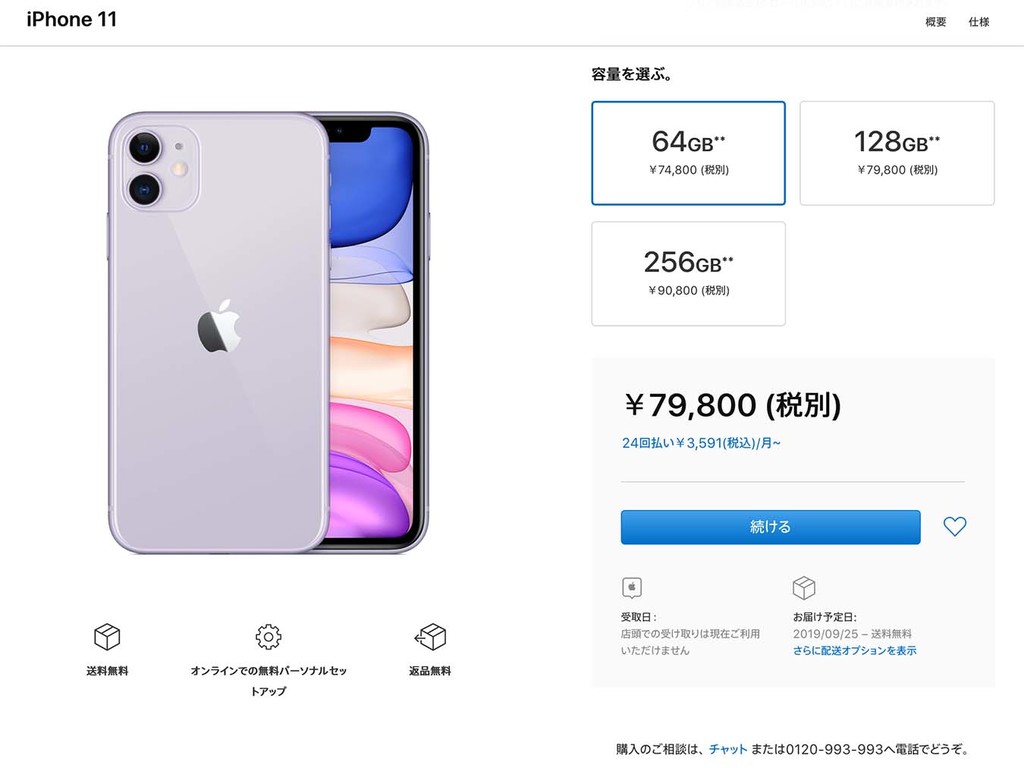Click the iPhone 11 page title
This screenshot has width=1024, height=768.
coord(72,20)
